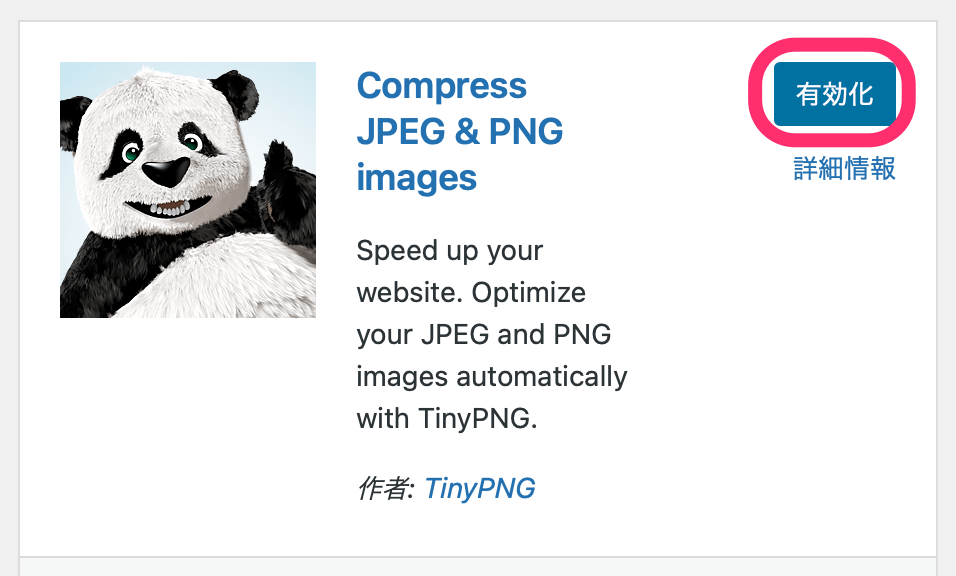
Task: Click the 作者 author label
Action: point(383,488)
